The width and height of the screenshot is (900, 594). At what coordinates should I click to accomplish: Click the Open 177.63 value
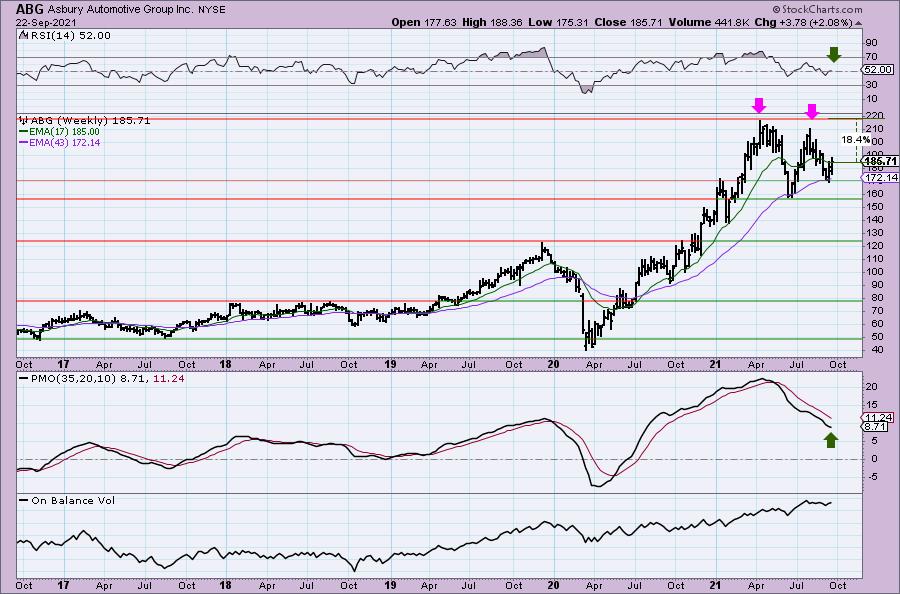tap(424, 22)
